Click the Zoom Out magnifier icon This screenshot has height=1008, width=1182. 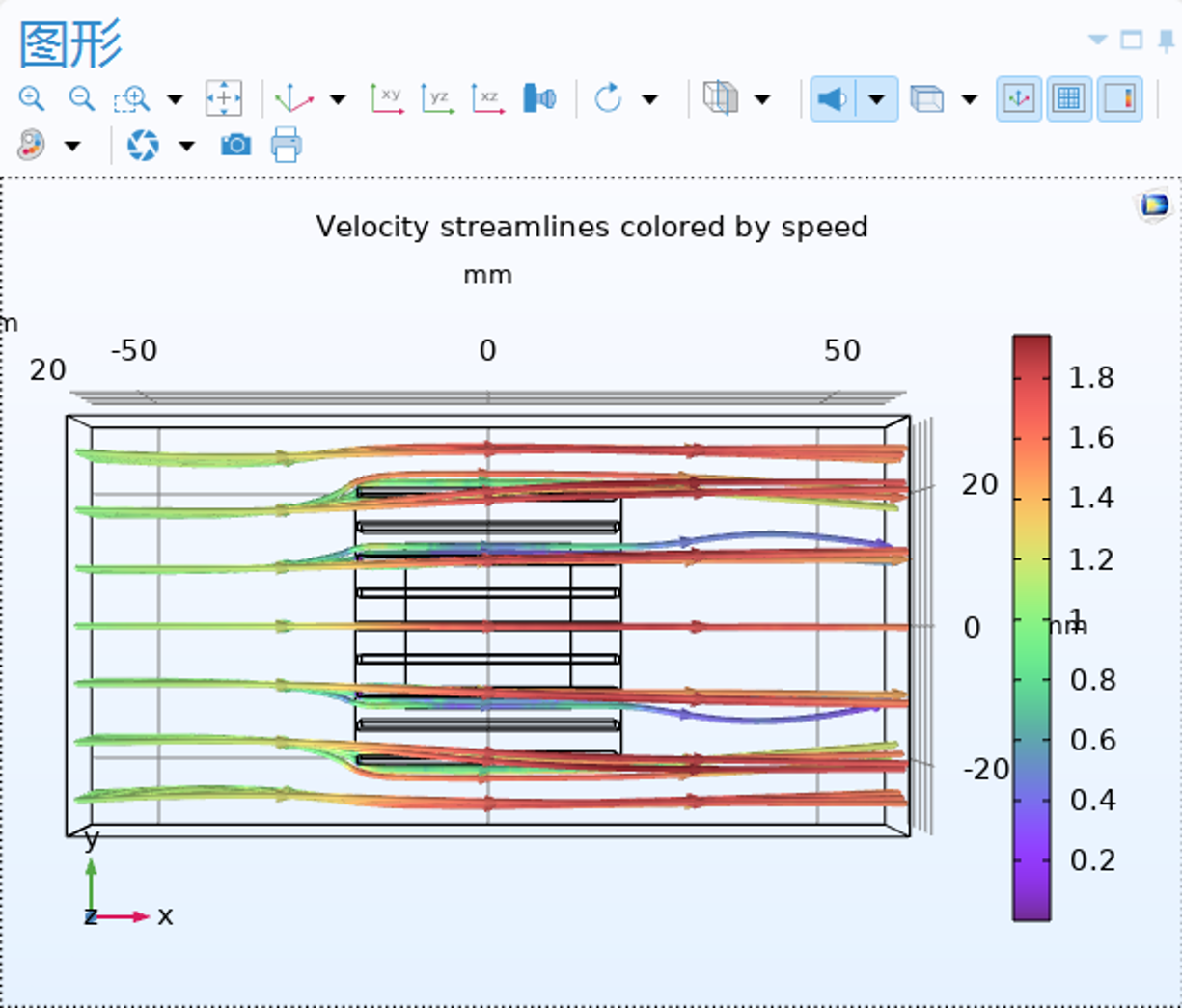tap(82, 98)
